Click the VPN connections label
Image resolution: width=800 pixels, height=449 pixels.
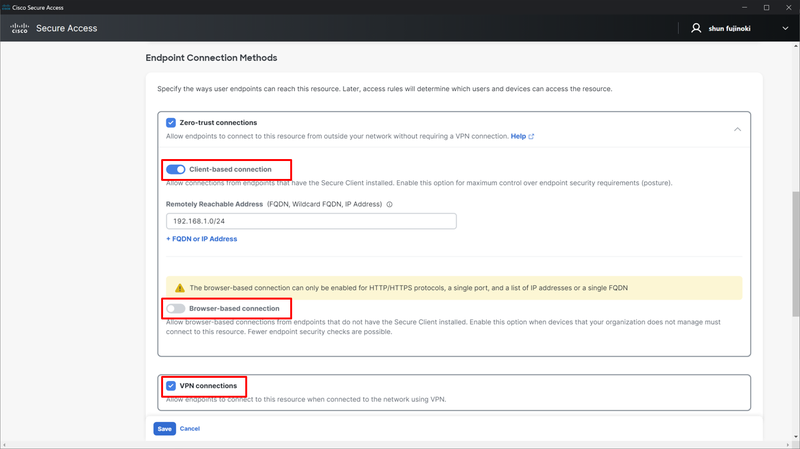point(208,386)
